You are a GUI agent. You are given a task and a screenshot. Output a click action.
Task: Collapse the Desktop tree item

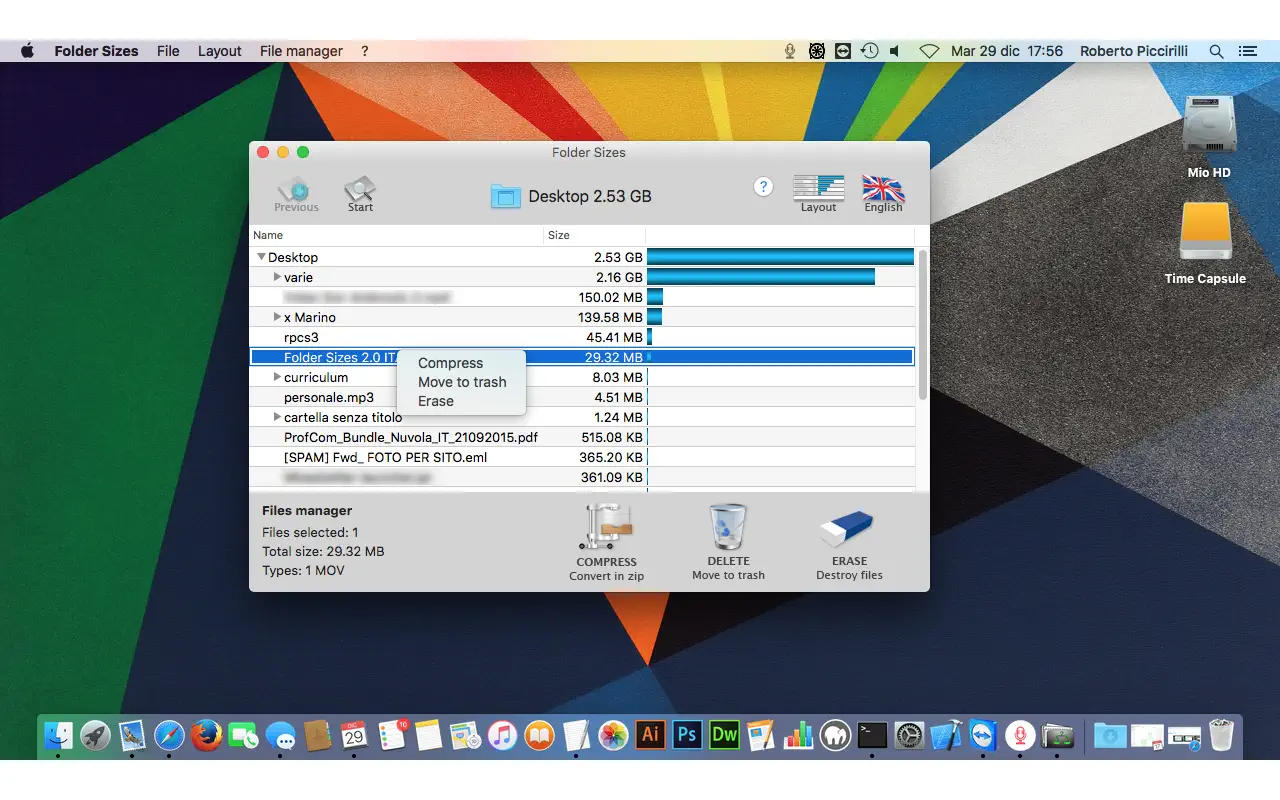click(x=260, y=257)
